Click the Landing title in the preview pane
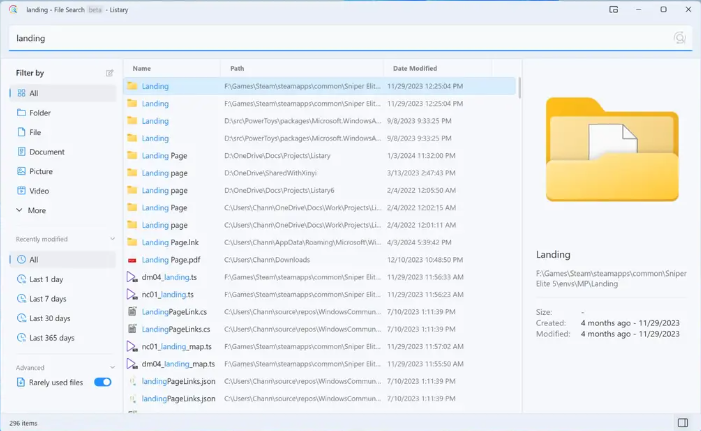 [553, 255]
